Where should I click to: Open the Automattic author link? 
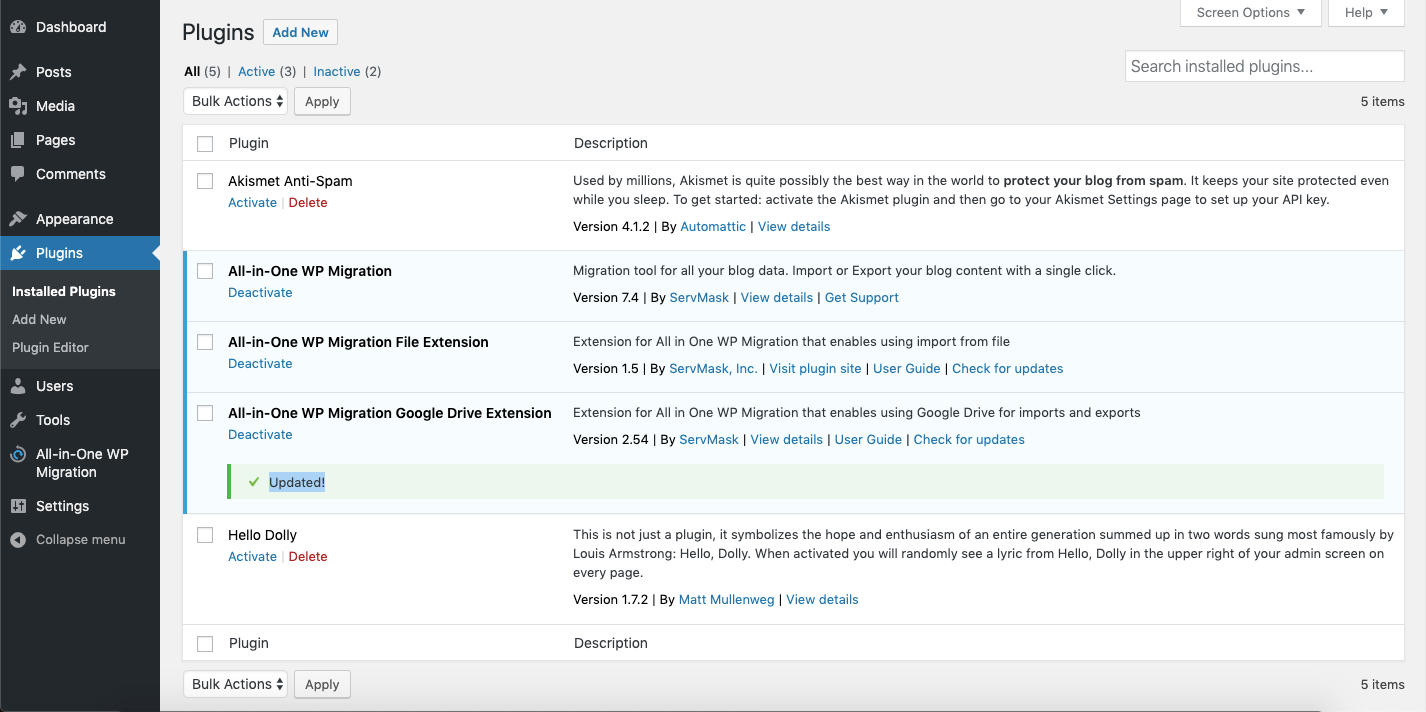[713, 227]
